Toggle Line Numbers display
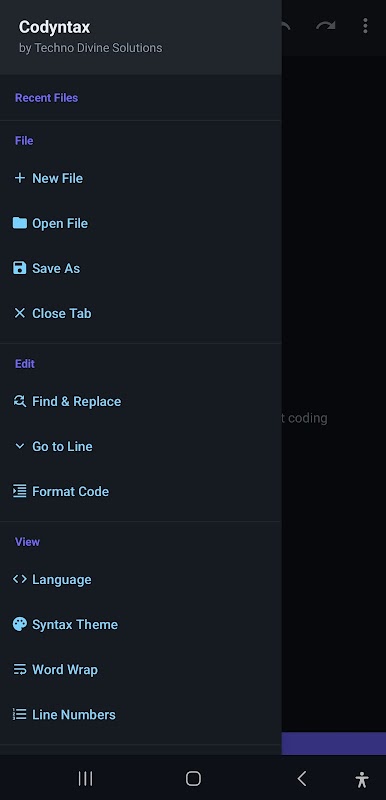This screenshot has width=386, height=800. coord(141,714)
